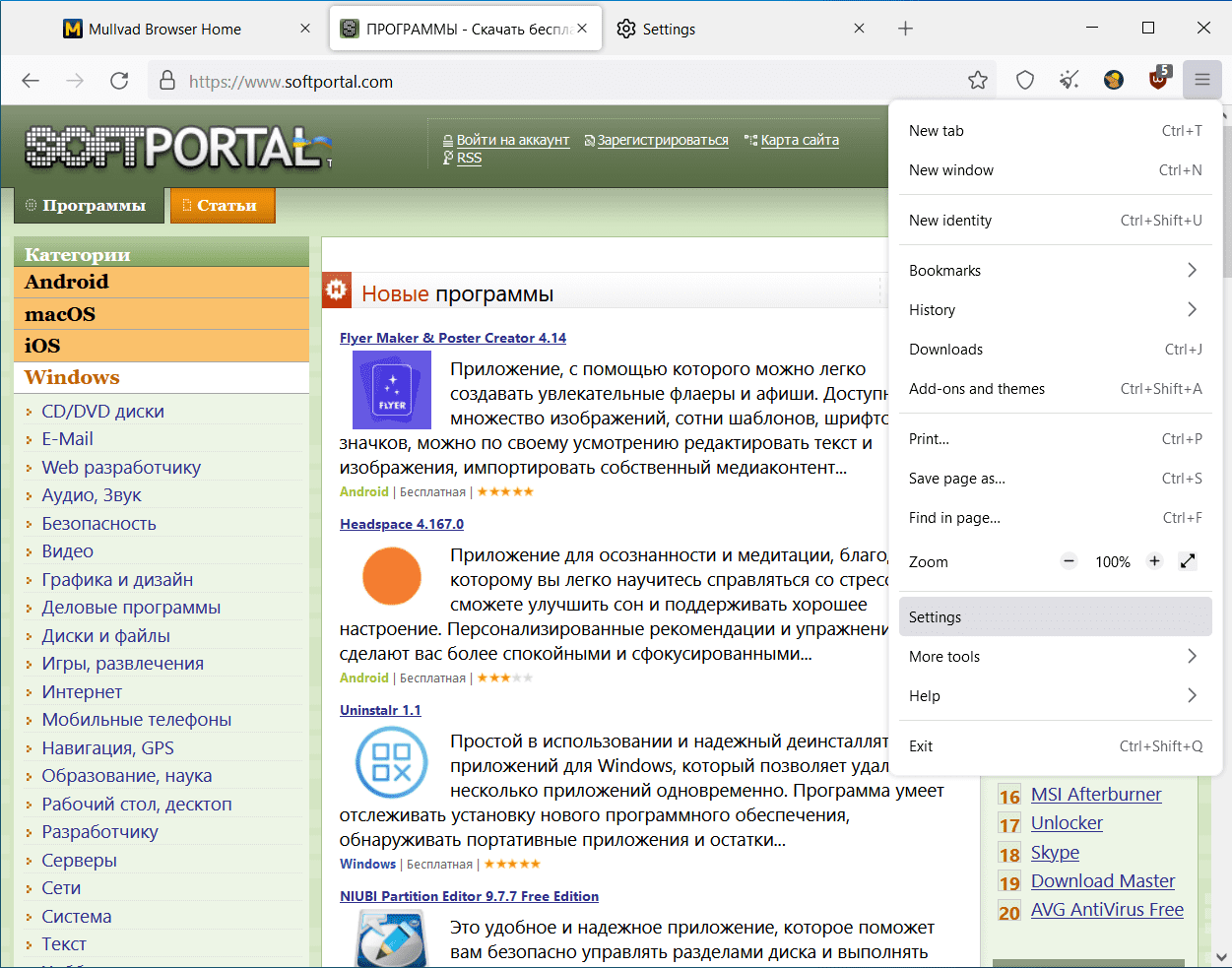Viewport: 1232px width, 968px height.
Task: Open the Headspace 4.167.0 link
Action: coord(402,524)
